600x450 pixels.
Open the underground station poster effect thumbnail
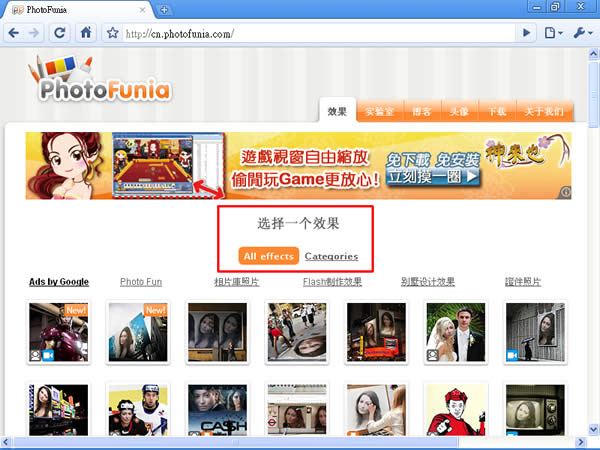pyautogui.click(x=297, y=409)
